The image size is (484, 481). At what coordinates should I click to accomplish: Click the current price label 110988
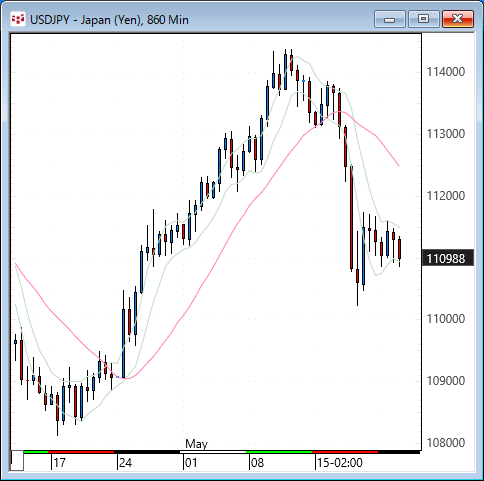pyautogui.click(x=448, y=258)
